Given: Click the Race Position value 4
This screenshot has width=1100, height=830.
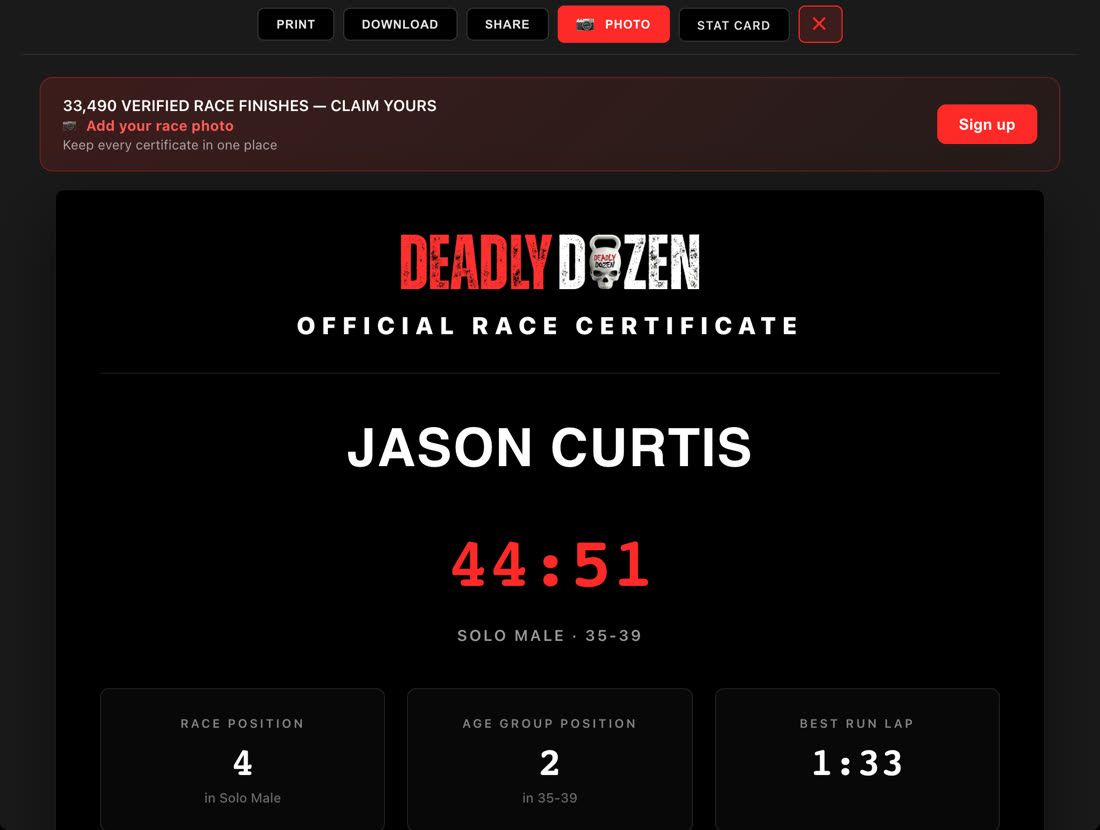Looking at the screenshot, I should [243, 763].
